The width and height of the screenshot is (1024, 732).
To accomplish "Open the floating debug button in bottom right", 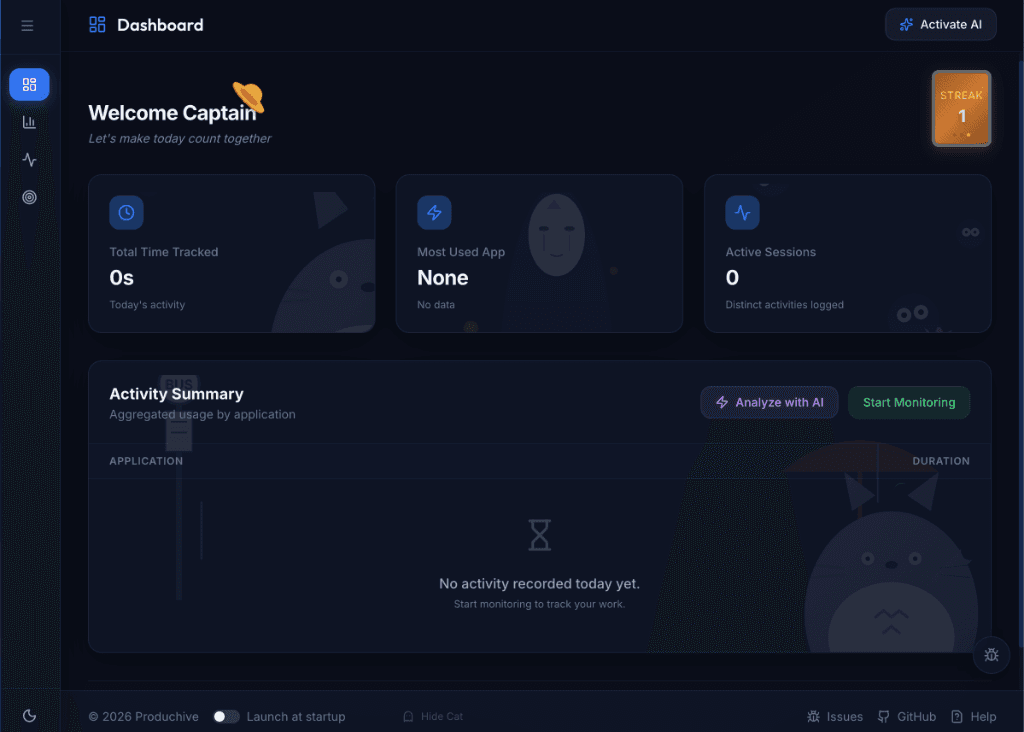I will tap(991, 655).
